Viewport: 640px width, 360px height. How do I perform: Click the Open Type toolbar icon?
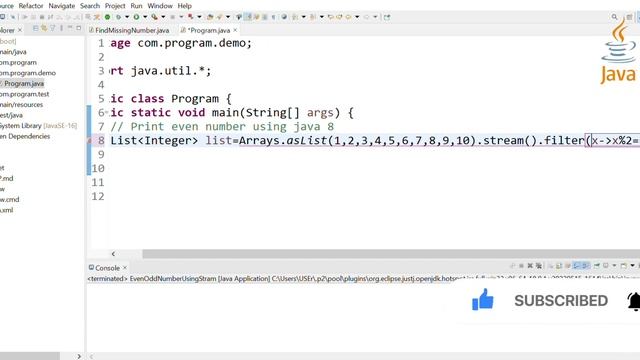tap(210, 17)
